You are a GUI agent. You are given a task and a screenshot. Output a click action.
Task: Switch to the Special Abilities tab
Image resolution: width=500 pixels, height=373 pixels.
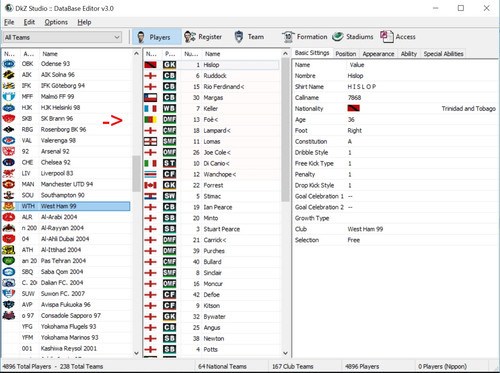point(443,54)
